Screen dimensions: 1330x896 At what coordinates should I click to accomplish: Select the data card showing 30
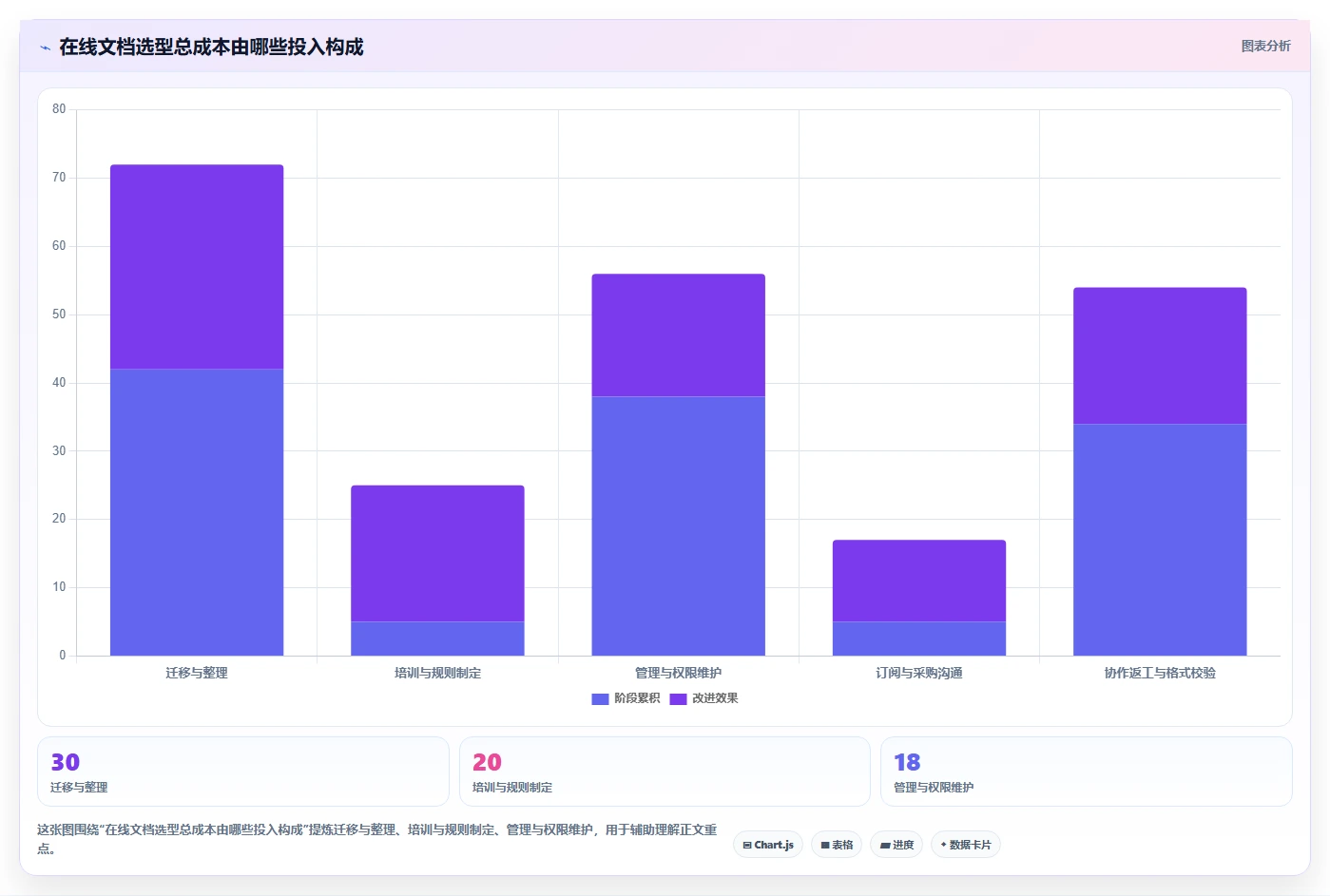coord(243,772)
